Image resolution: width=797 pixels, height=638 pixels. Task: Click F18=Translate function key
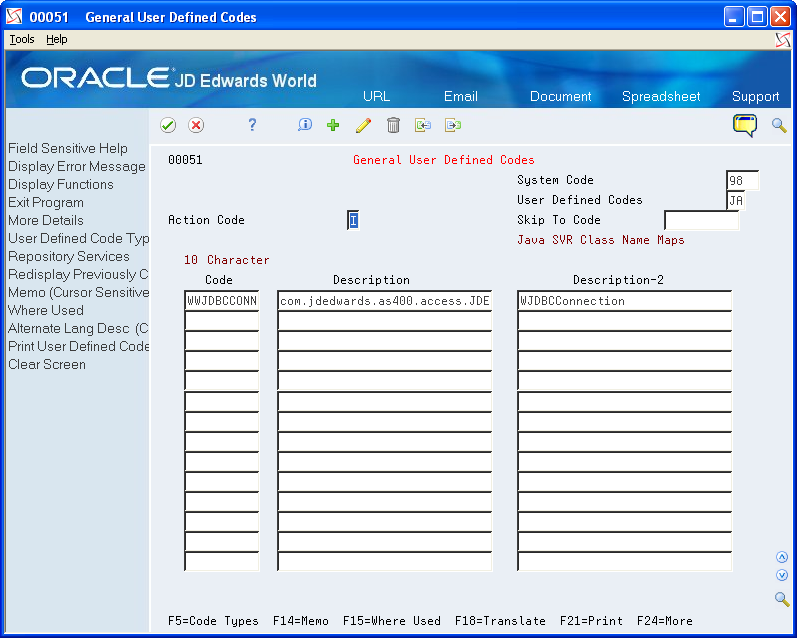[500, 621]
